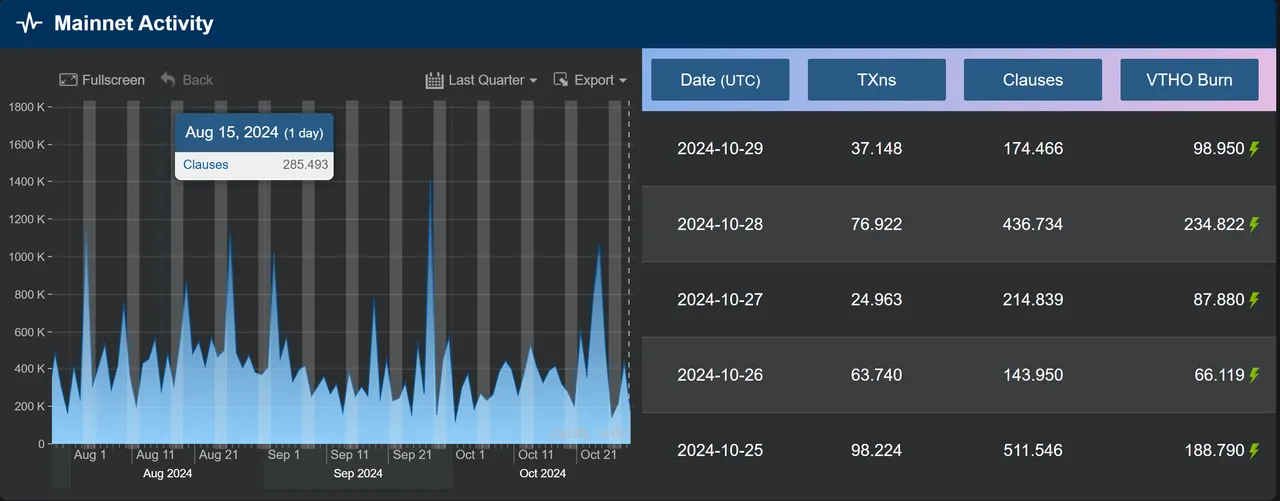Click the Oct 1 label on time axis
Screen dimensions: 1280x501
click(470, 455)
